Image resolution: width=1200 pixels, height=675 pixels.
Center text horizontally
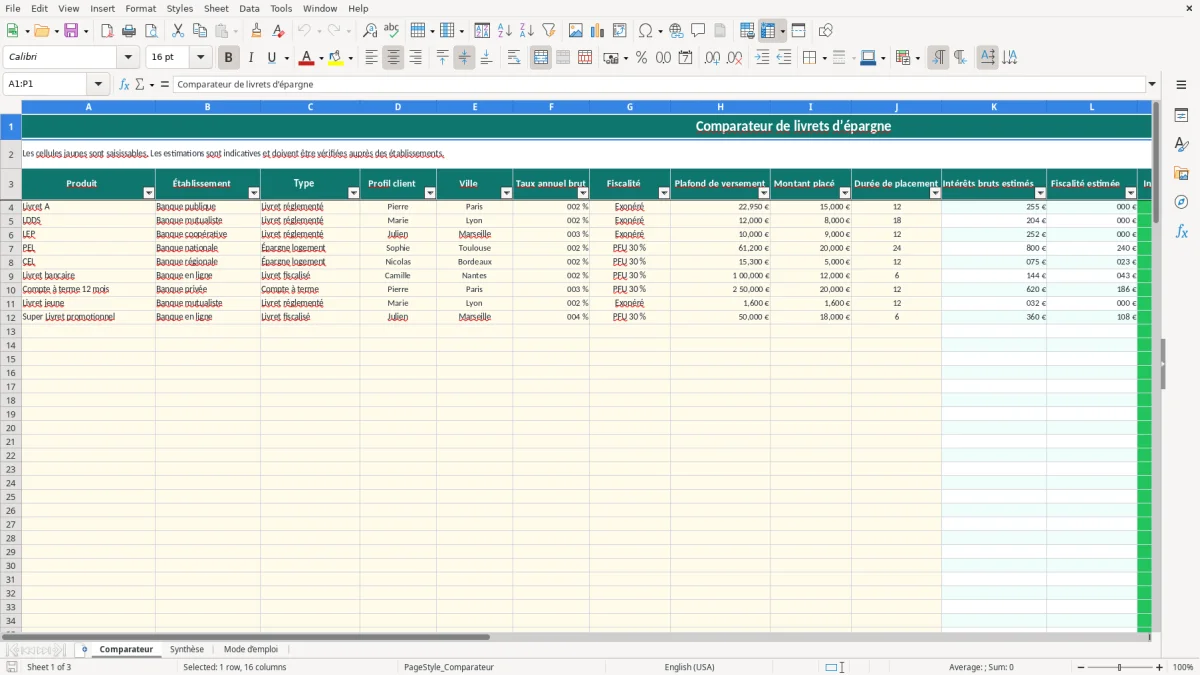(x=393, y=58)
